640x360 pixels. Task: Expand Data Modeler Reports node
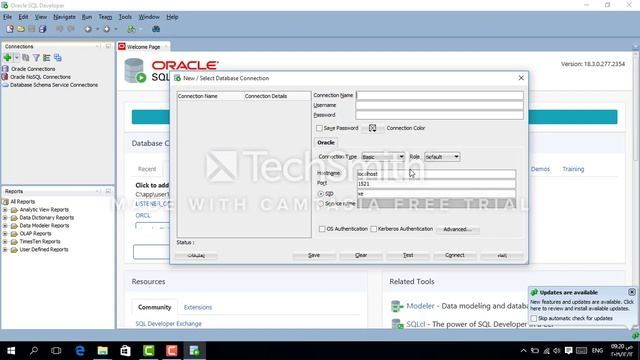coord(5,226)
